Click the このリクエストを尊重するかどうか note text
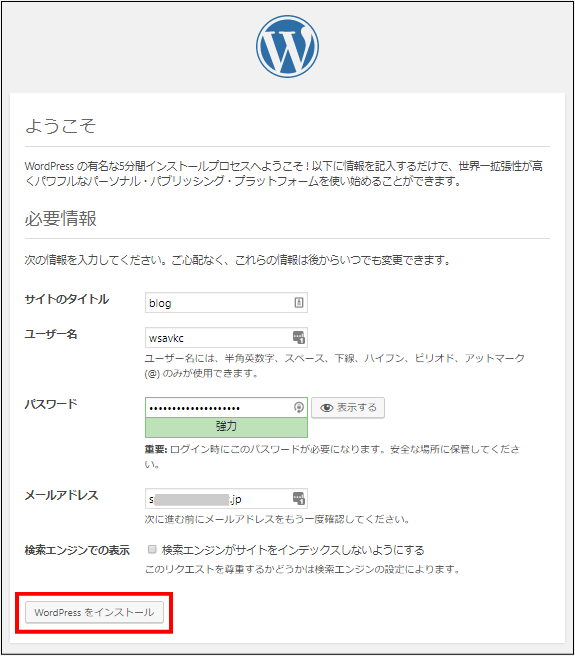The width and height of the screenshot is (575, 656). [x=303, y=569]
